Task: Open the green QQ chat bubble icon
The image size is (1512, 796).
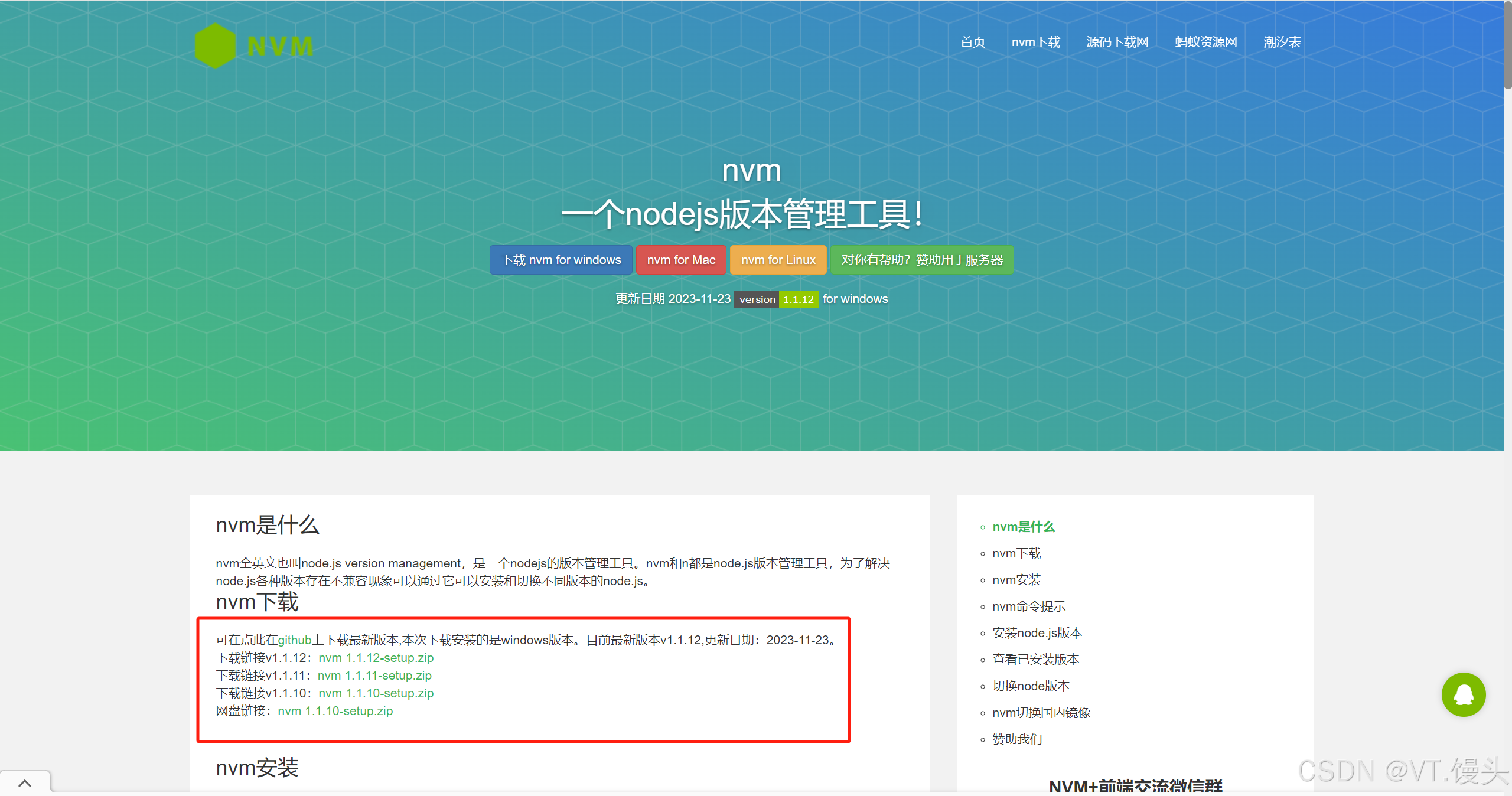Action: (1463, 694)
